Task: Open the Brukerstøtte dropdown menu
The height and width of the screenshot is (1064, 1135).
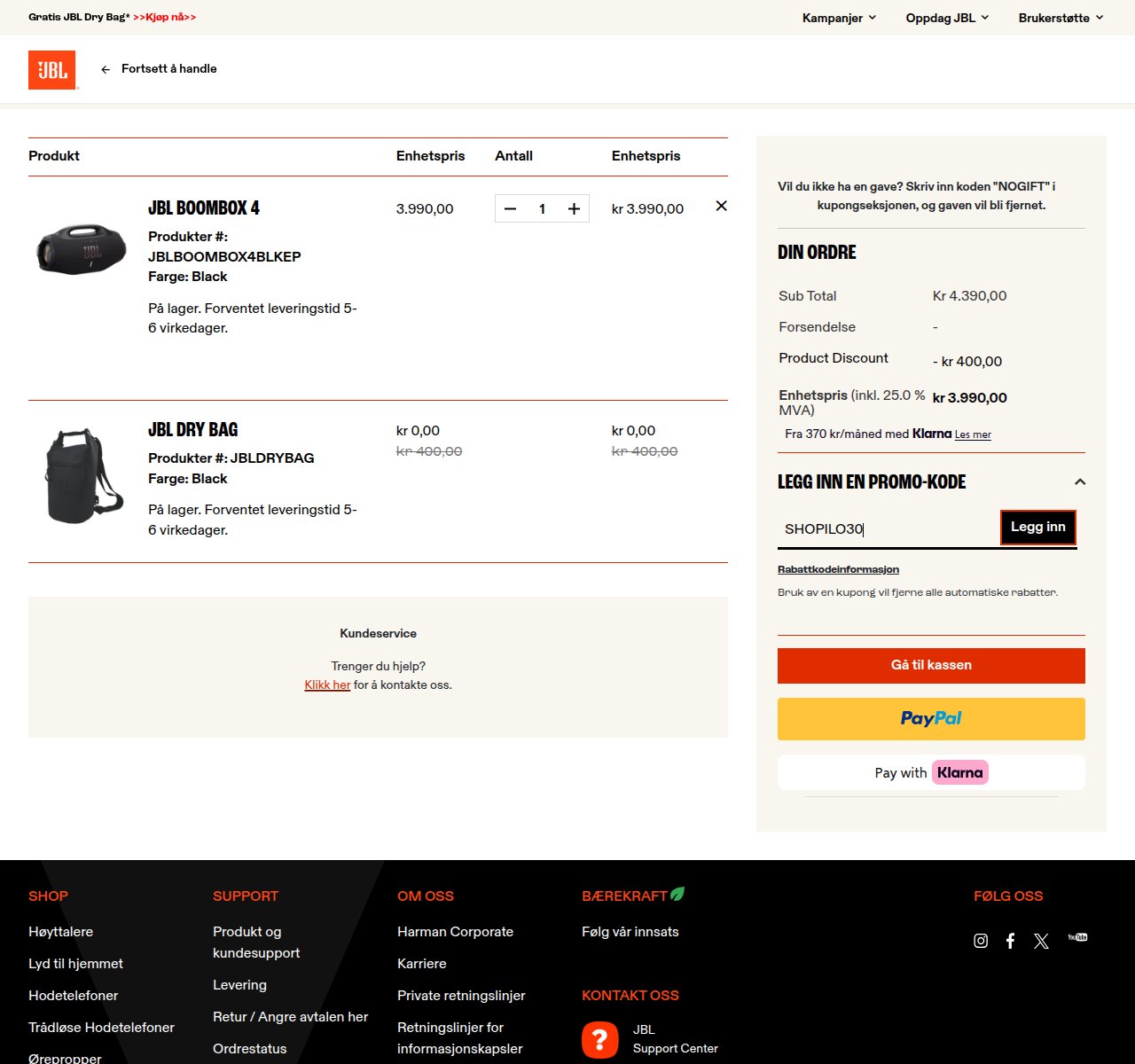Action: point(1061,18)
